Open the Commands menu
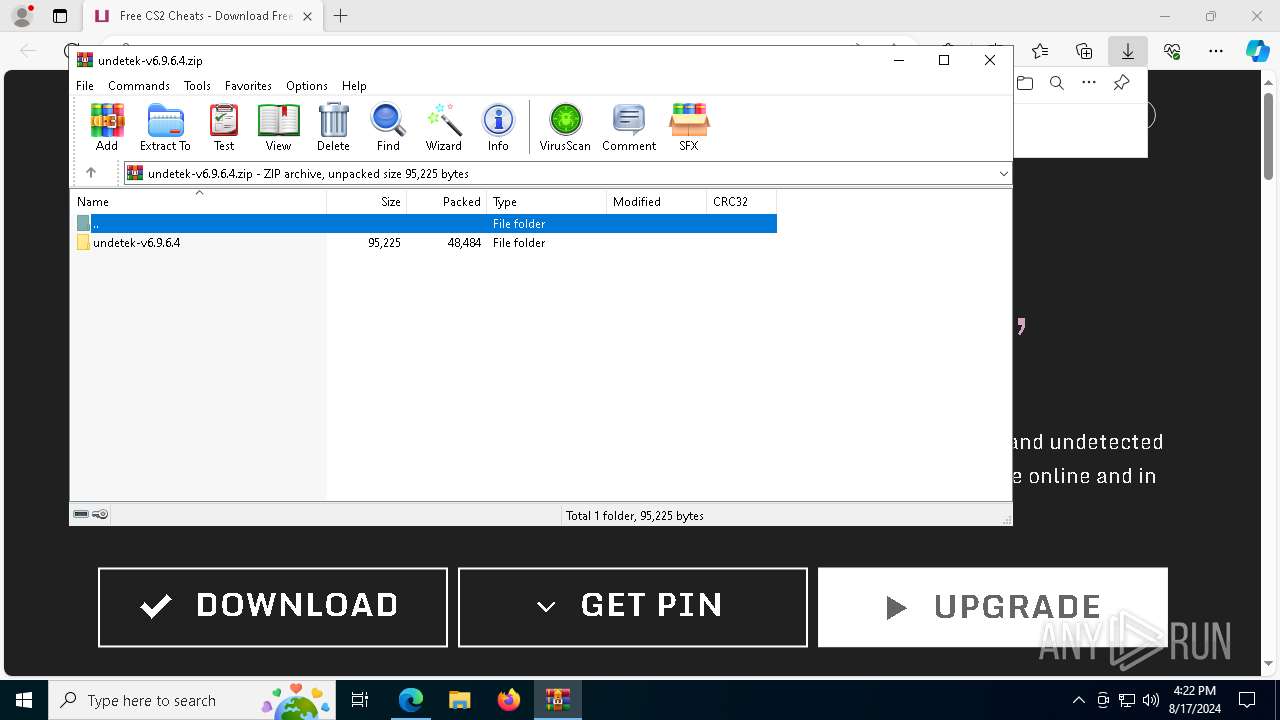Image resolution: width=1280 pixels, height=720 pixels. click(139, 86)
